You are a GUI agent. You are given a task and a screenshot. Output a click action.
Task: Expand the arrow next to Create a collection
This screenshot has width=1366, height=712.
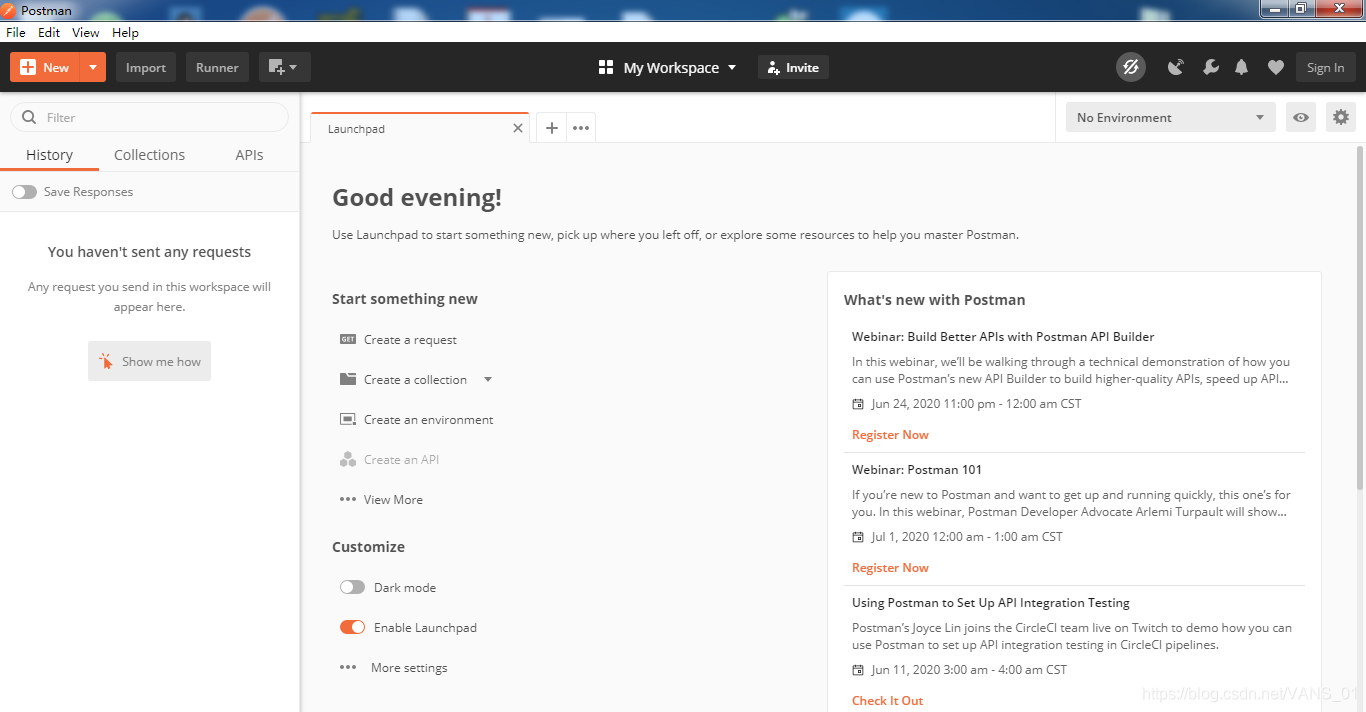pos(488,380)
